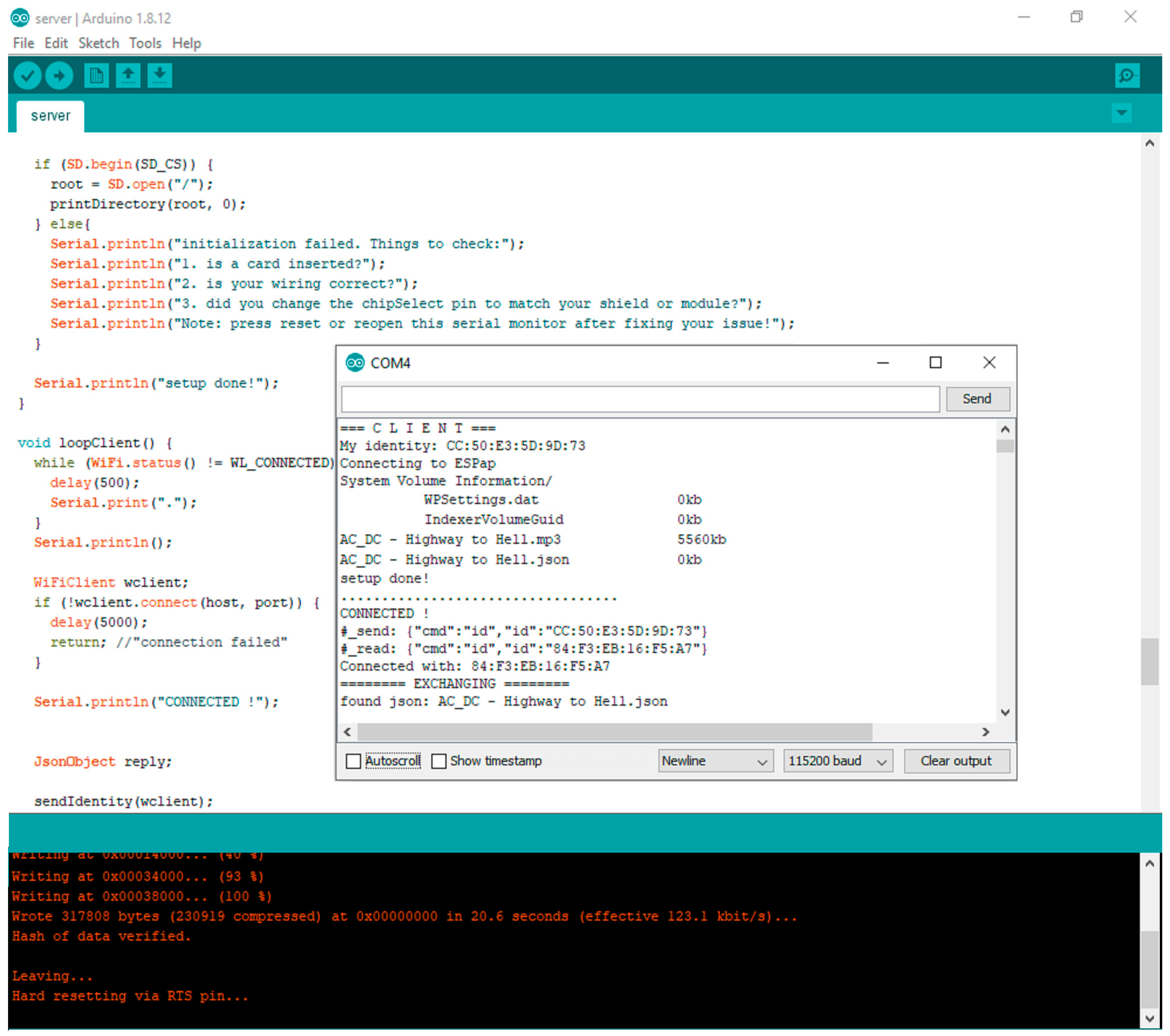Click the Arduino logo in main title bar
This screenshot has width=1170, height=1036.
(20, 18)
